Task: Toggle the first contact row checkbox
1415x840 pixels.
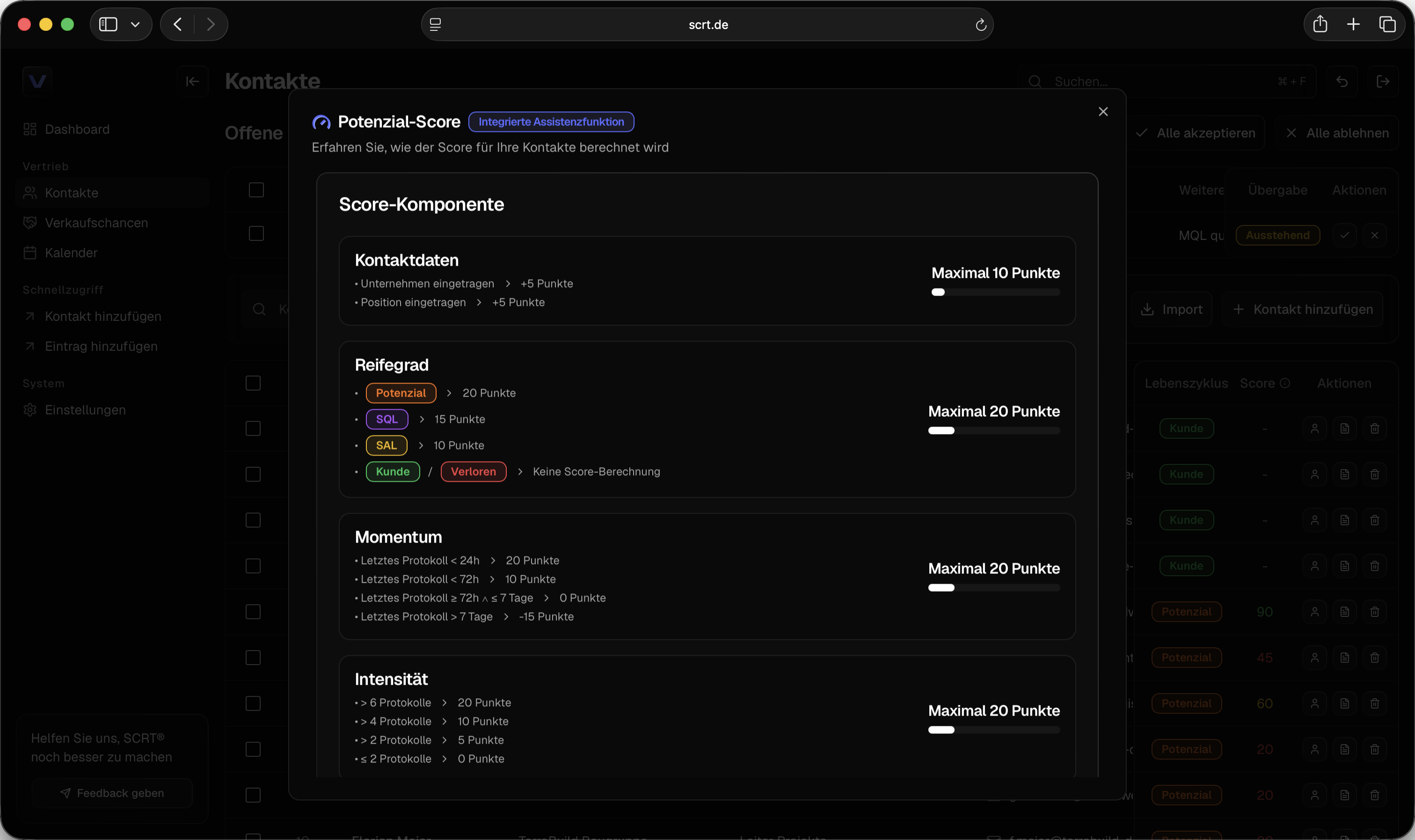Action: point(253,428)
